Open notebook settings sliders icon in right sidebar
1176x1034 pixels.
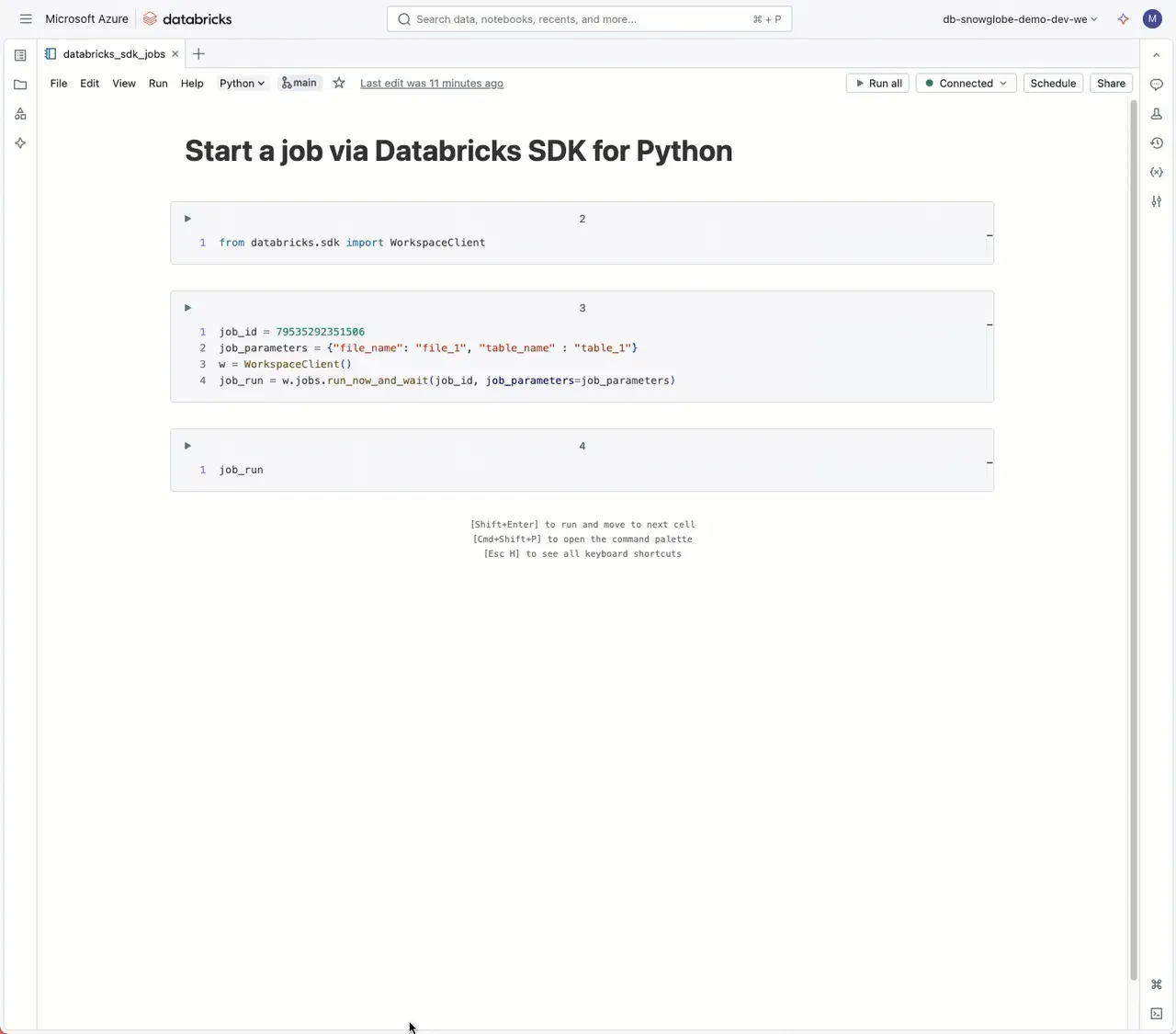1157,201
